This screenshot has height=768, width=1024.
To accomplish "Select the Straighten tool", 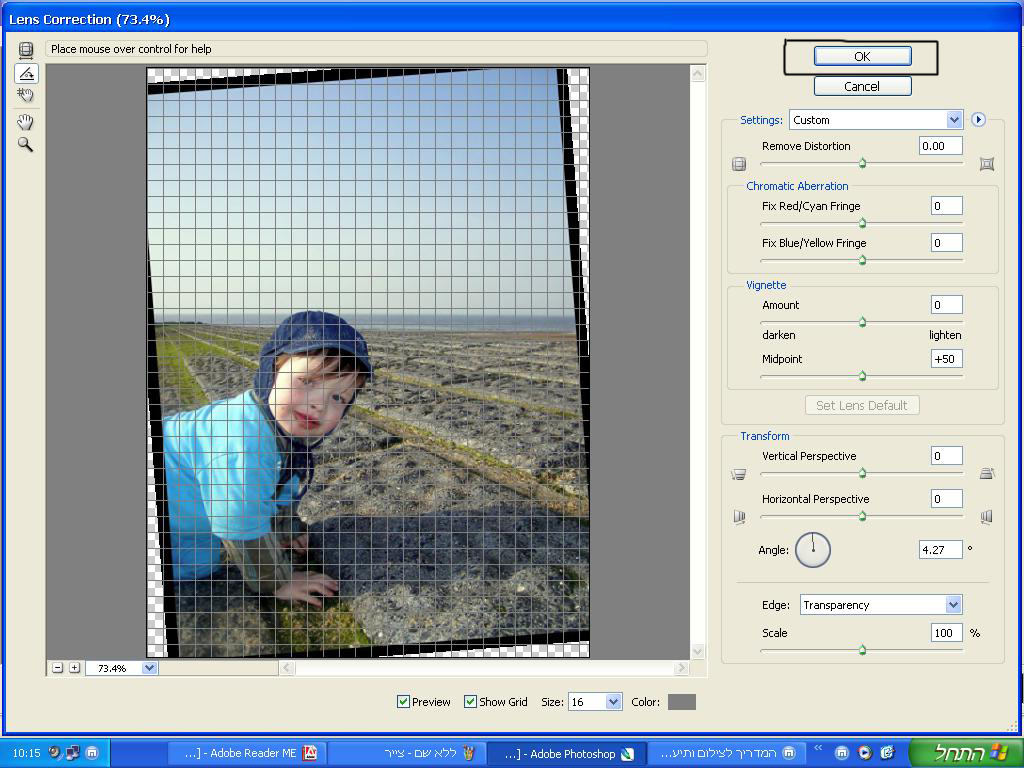I will pyautogui.click(x=26, y=73).
